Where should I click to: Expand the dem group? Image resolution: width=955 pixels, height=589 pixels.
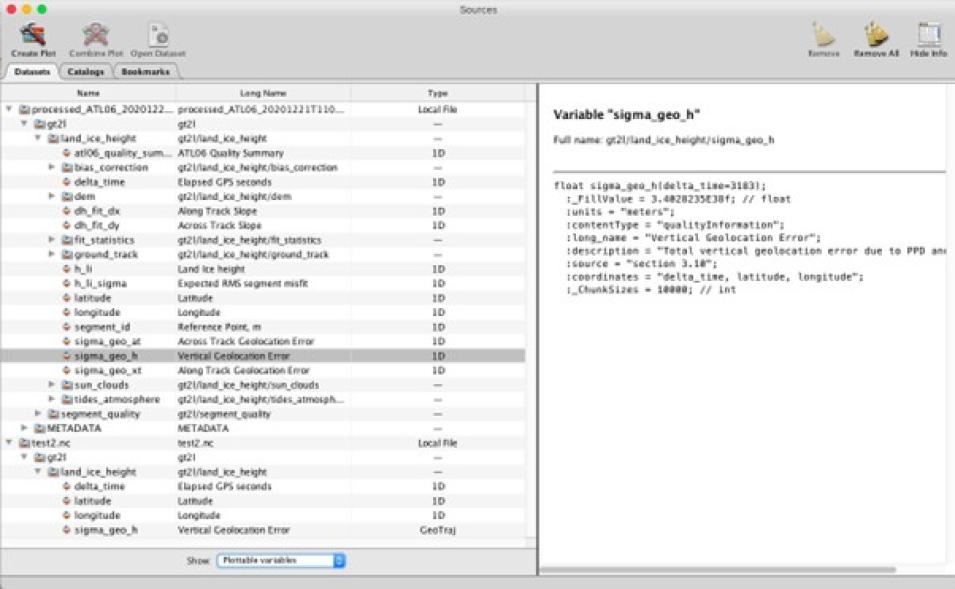click(x=52, y=196)
